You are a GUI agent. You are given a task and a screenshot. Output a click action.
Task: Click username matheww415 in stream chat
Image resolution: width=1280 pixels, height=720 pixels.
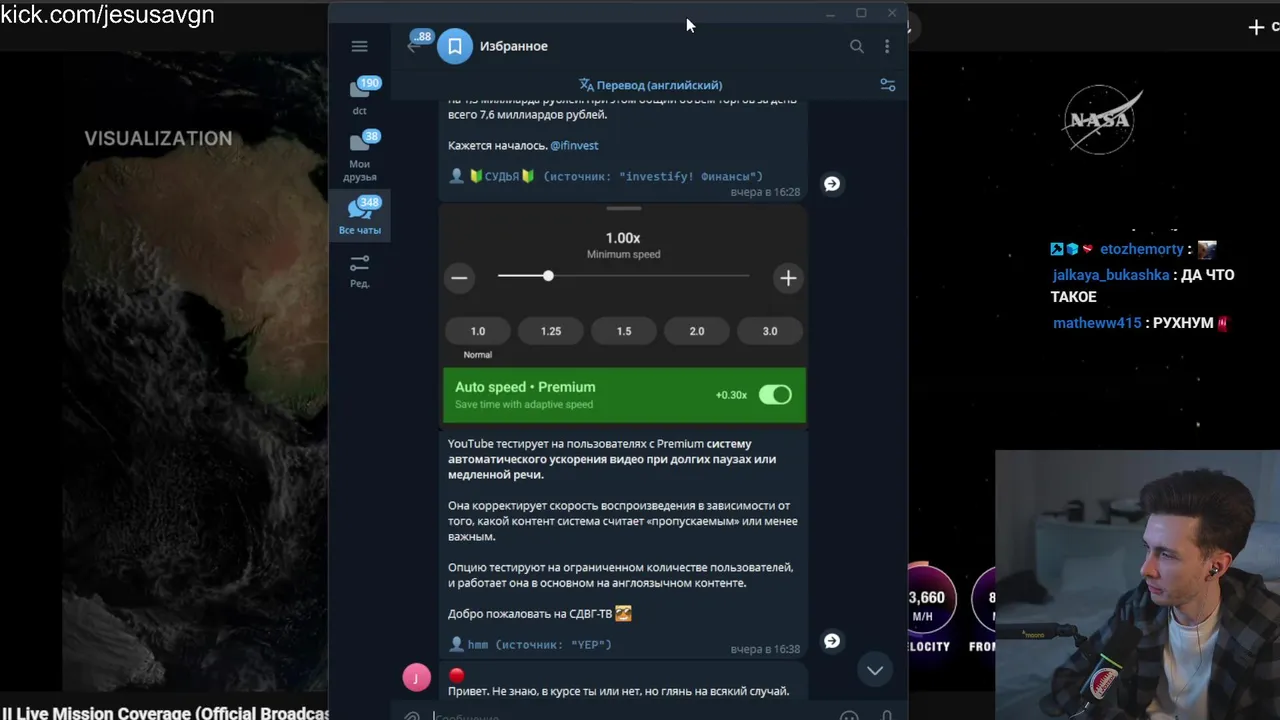pyautogui.click(x=1097, y=323)
